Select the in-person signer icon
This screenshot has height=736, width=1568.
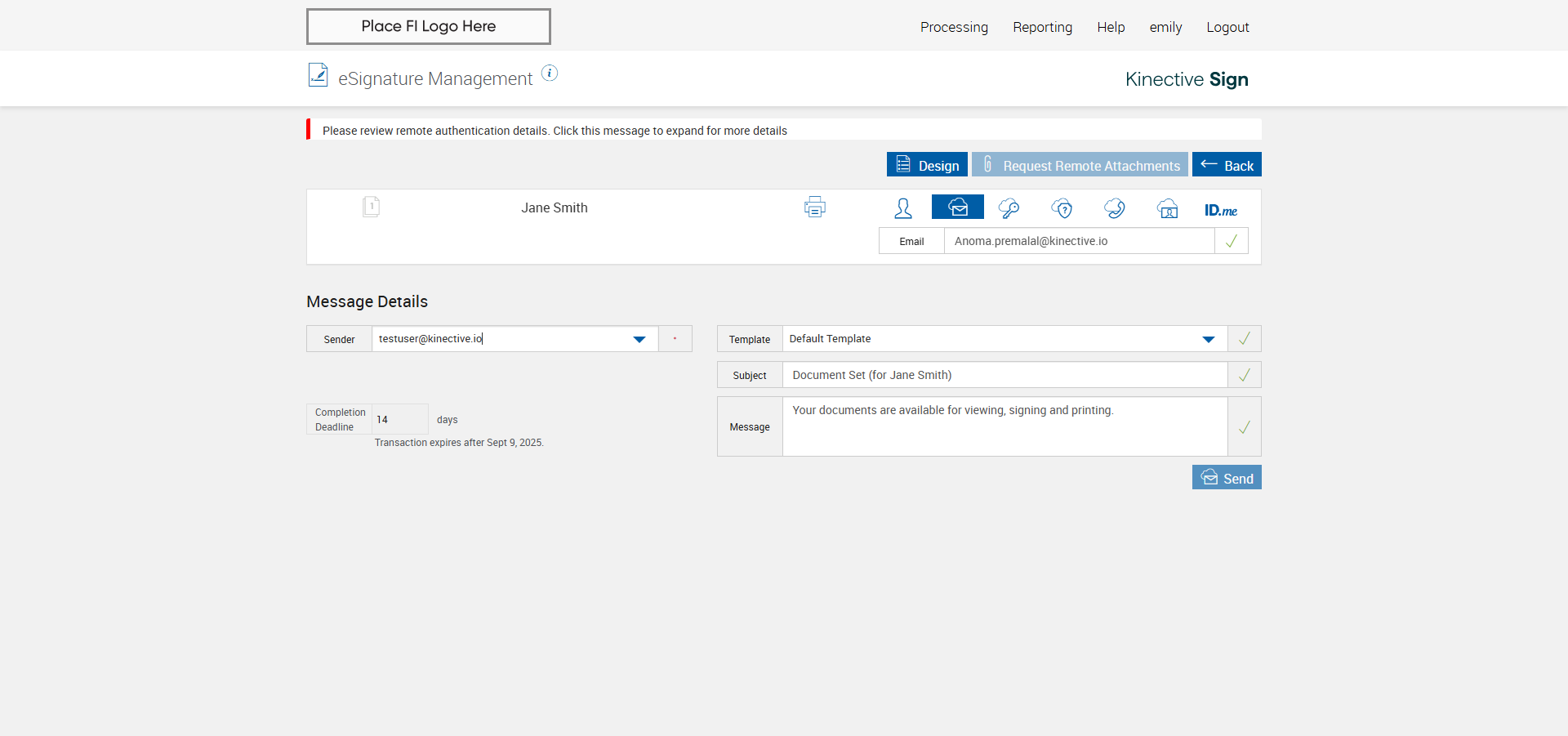click(903, 208)
